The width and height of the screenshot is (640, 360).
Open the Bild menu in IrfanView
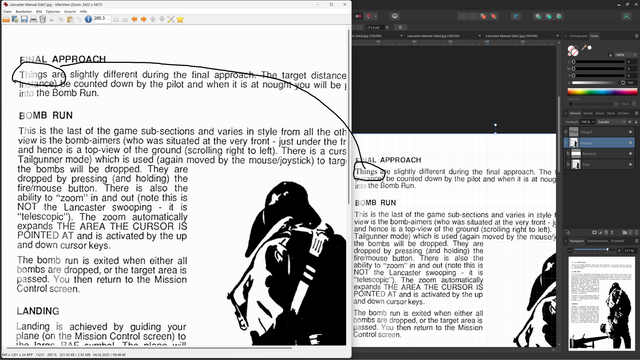[39, 11]
